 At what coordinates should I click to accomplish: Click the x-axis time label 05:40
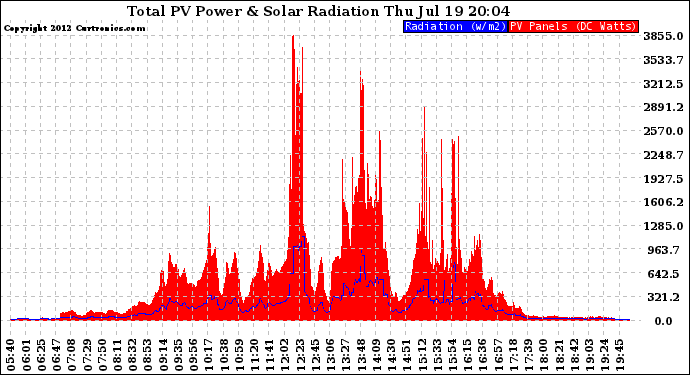pyautogui.click(x=11, y=355)
